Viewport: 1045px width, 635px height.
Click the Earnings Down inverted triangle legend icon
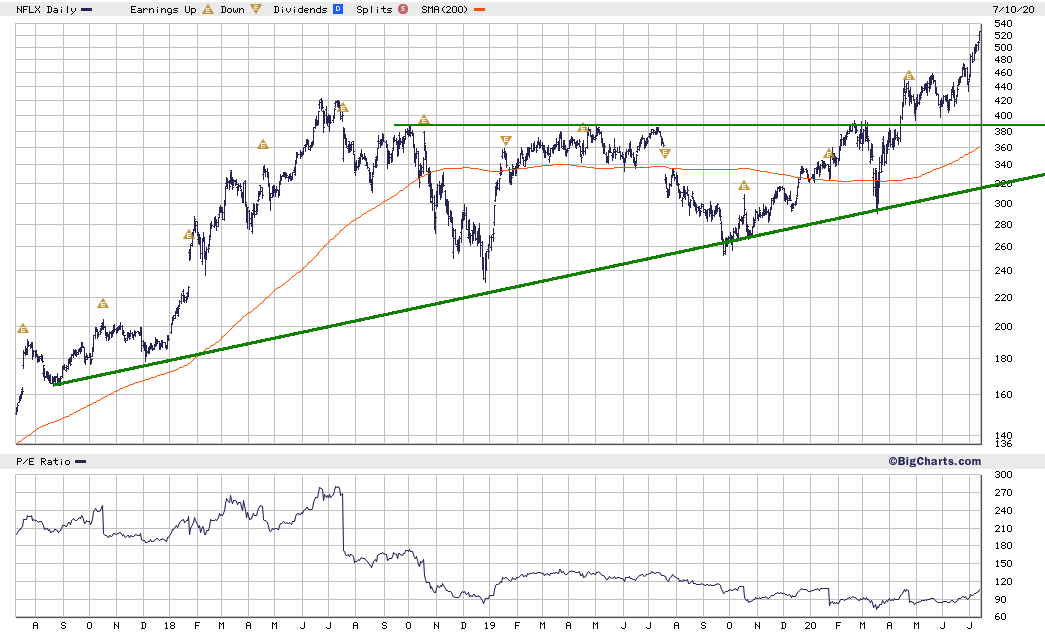pyautogui.click(x=256, y=9)
